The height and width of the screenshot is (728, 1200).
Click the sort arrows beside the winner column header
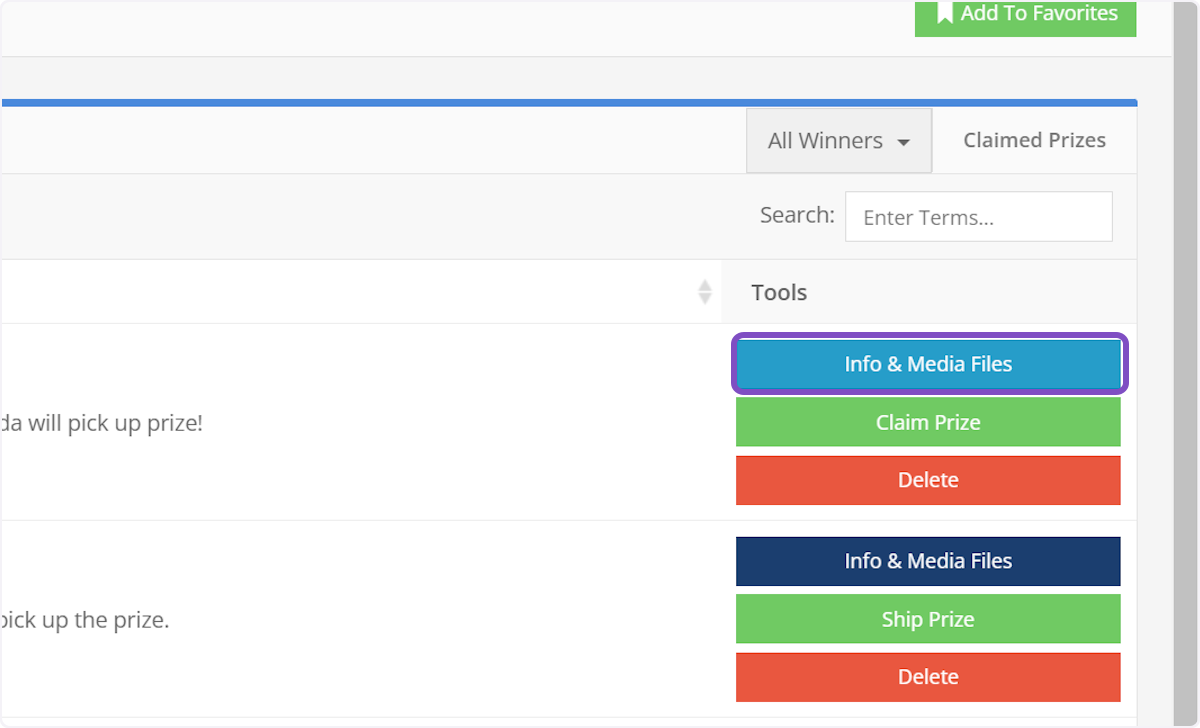tap(705, 291)
